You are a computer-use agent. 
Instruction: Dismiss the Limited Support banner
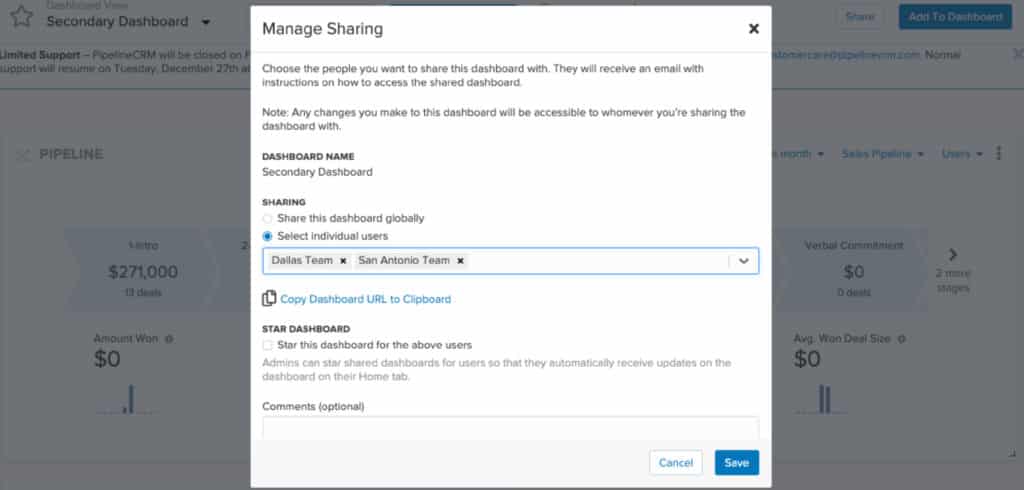(x=1017, y=53)
